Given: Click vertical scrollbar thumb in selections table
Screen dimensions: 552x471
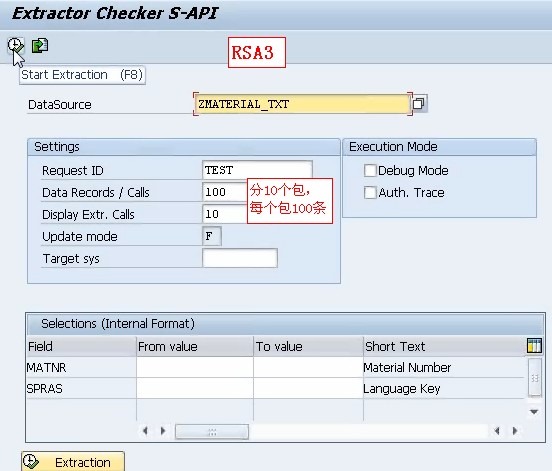Looking at the screenshot, I should click(x=535, y=378).
